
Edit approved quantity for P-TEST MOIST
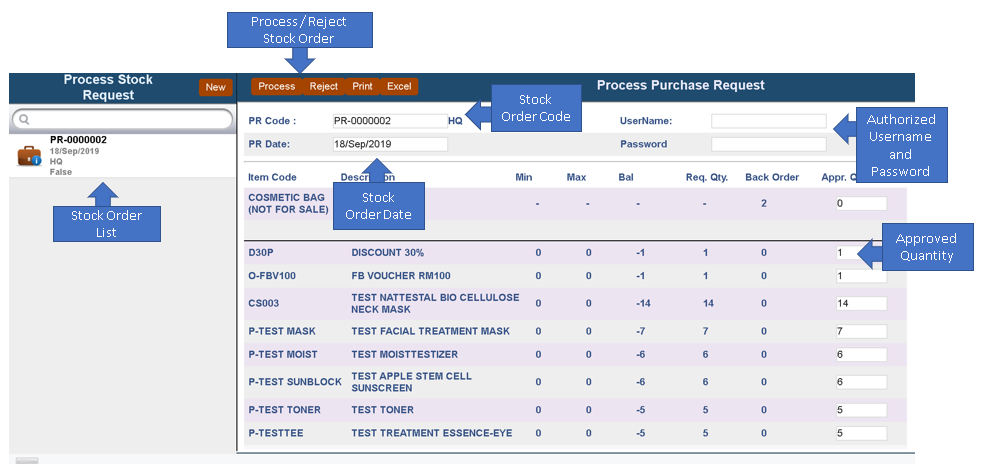pos(861,354)
